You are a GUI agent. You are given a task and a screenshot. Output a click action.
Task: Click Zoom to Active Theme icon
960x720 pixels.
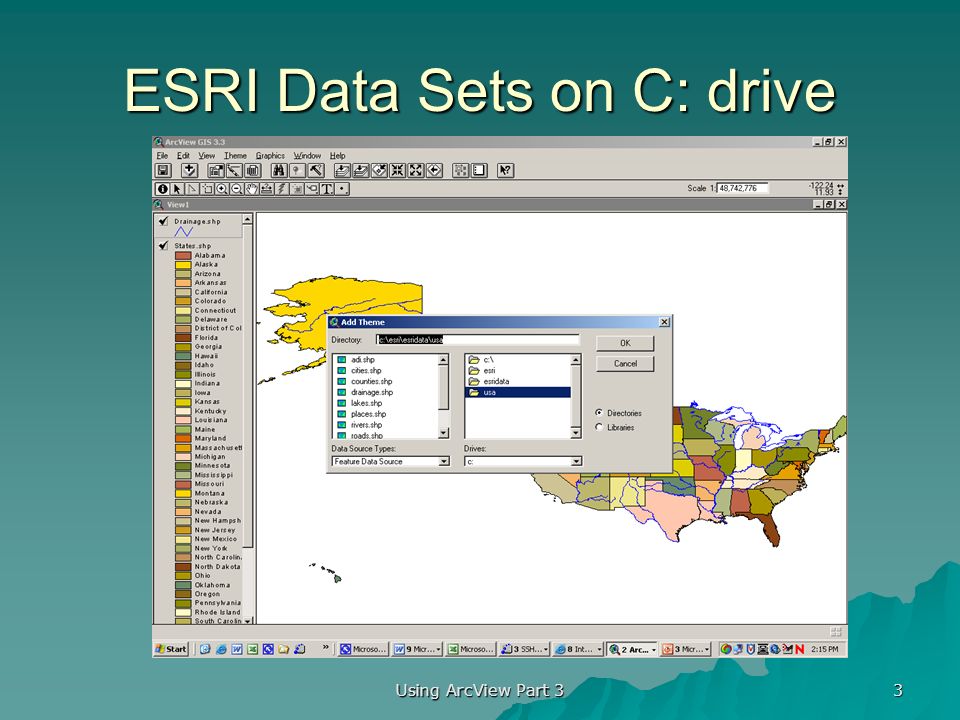(361, 171)
